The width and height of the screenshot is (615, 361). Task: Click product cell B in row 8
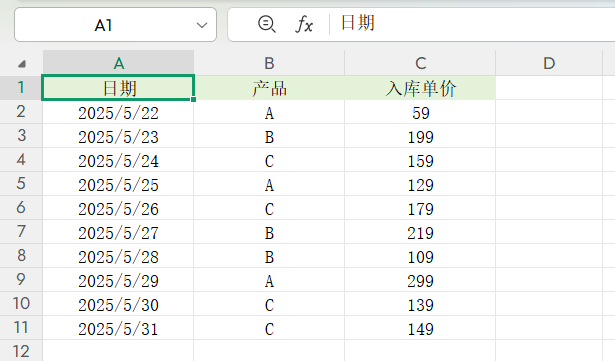pyautogui.click(x=269, y=256)
